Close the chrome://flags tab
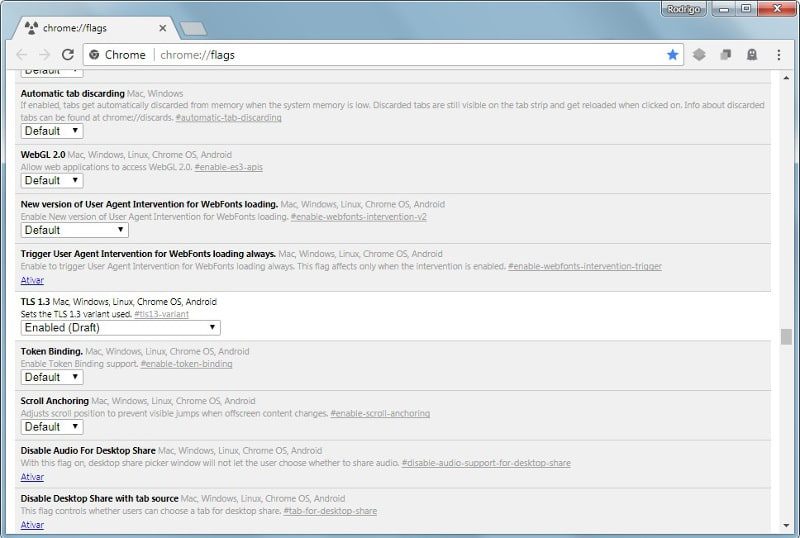Screen dimensions: 800x538 point(162,28)
